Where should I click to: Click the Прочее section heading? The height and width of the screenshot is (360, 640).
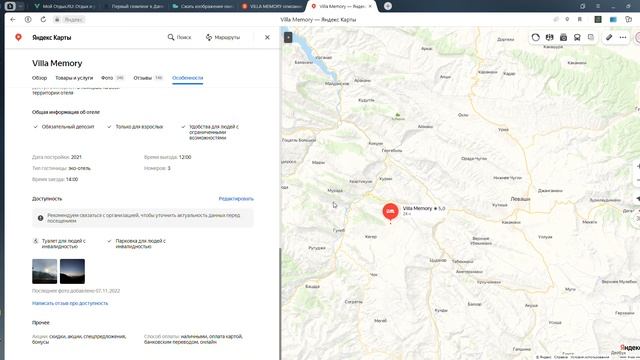coord(41,322)
